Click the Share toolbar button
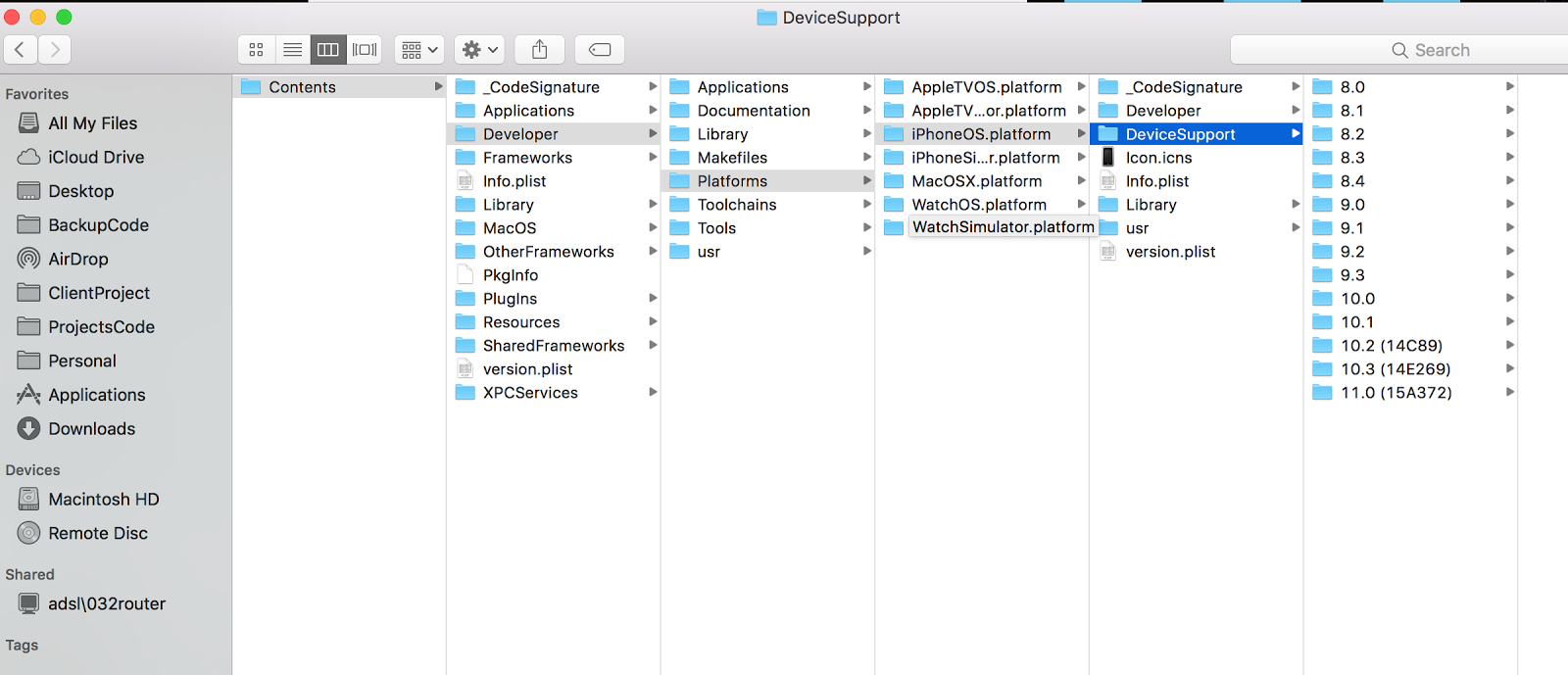The image size is (1568, 675). pos(539,50)
